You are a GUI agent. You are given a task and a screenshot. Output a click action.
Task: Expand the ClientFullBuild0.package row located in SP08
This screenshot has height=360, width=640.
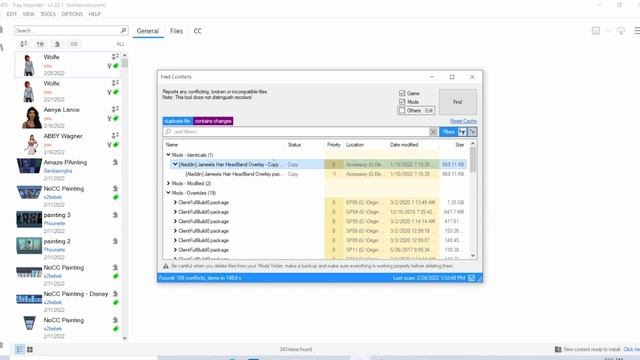pos(175,231)
